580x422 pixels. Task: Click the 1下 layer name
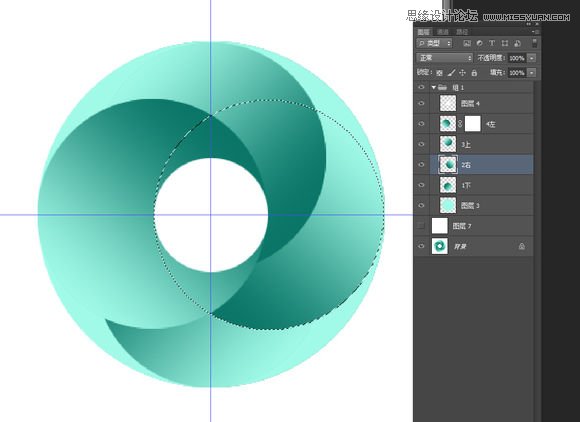[x=466, y=185]
